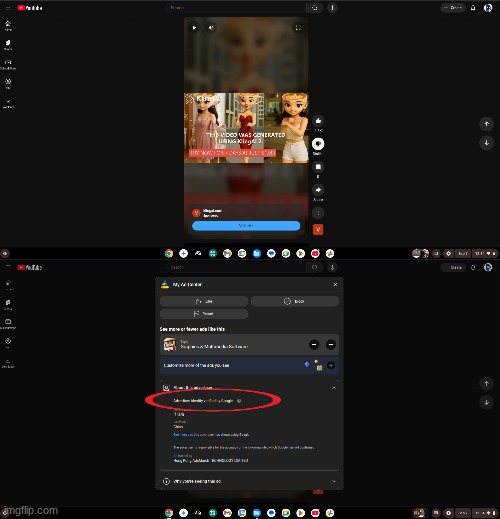Enter fullscreen on the Short player

click(x=298, y=28)
